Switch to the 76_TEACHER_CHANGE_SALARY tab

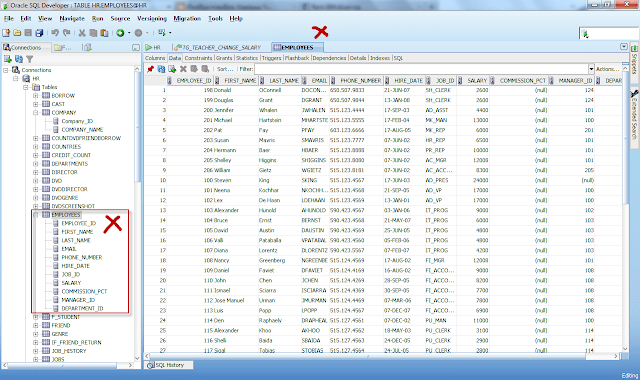click(218, 47)
